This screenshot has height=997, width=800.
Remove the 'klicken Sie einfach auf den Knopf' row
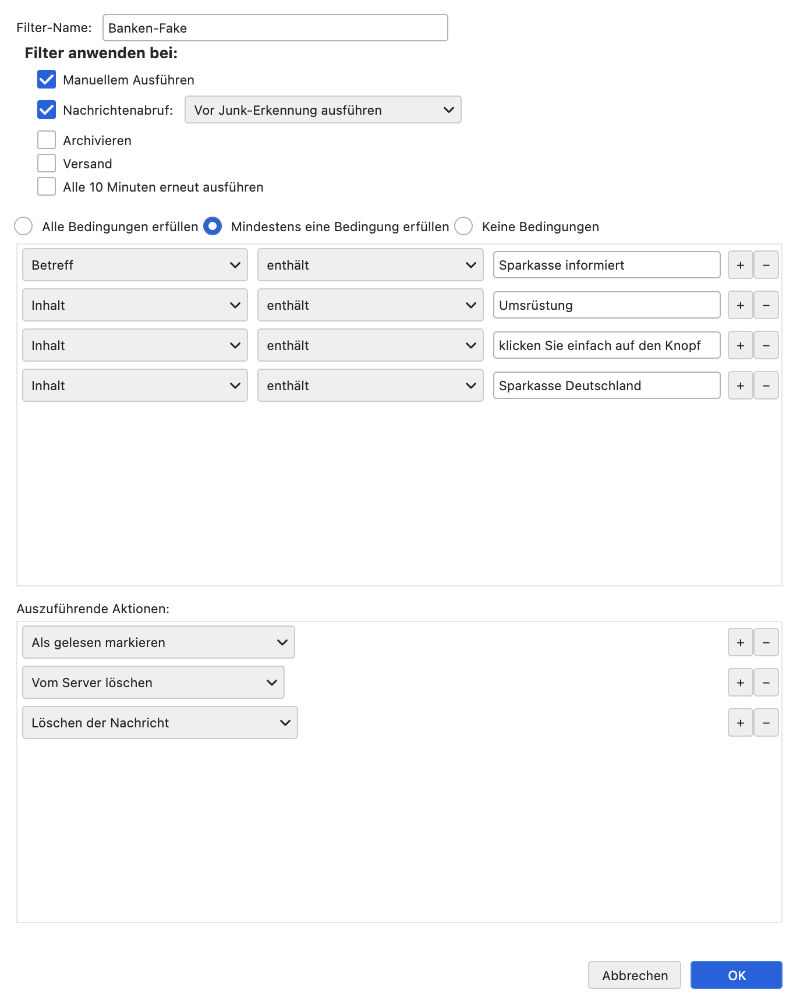coord(766,345)
